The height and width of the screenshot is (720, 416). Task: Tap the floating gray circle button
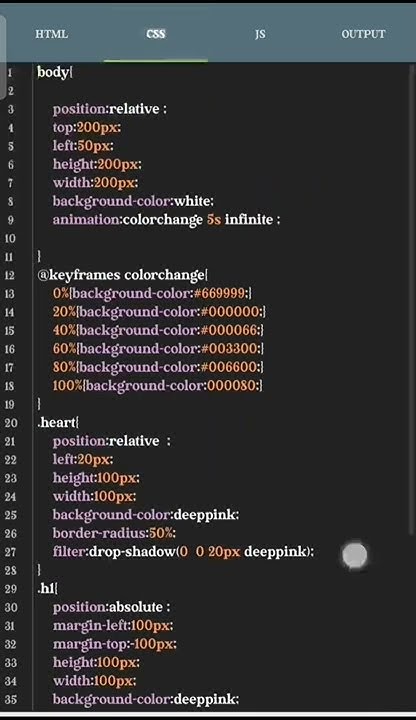point(355,555)
